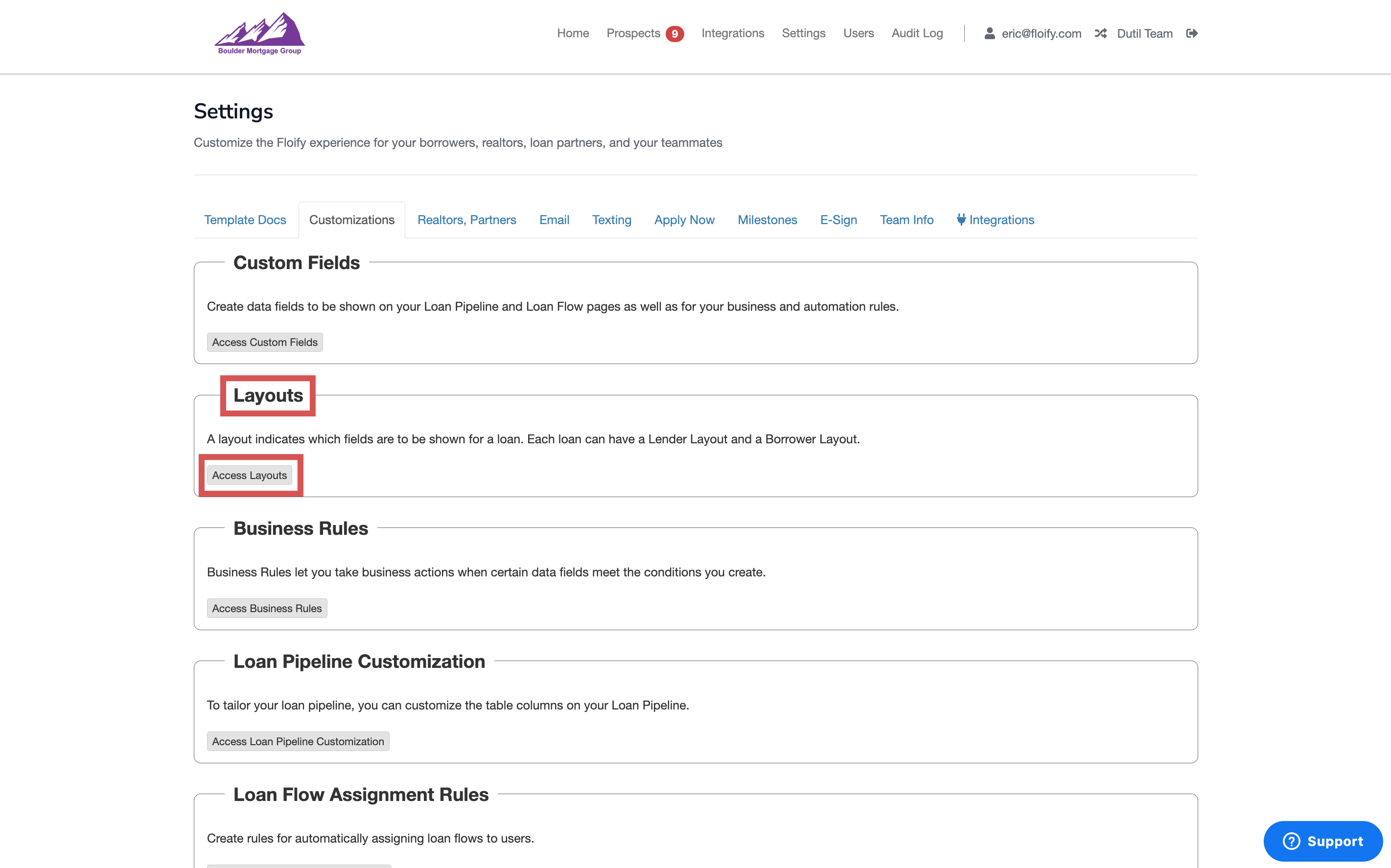The height and width of the screenshot is (868, 1391).
Task: Select the Customizations tab
Action: [x=352, y=220]
